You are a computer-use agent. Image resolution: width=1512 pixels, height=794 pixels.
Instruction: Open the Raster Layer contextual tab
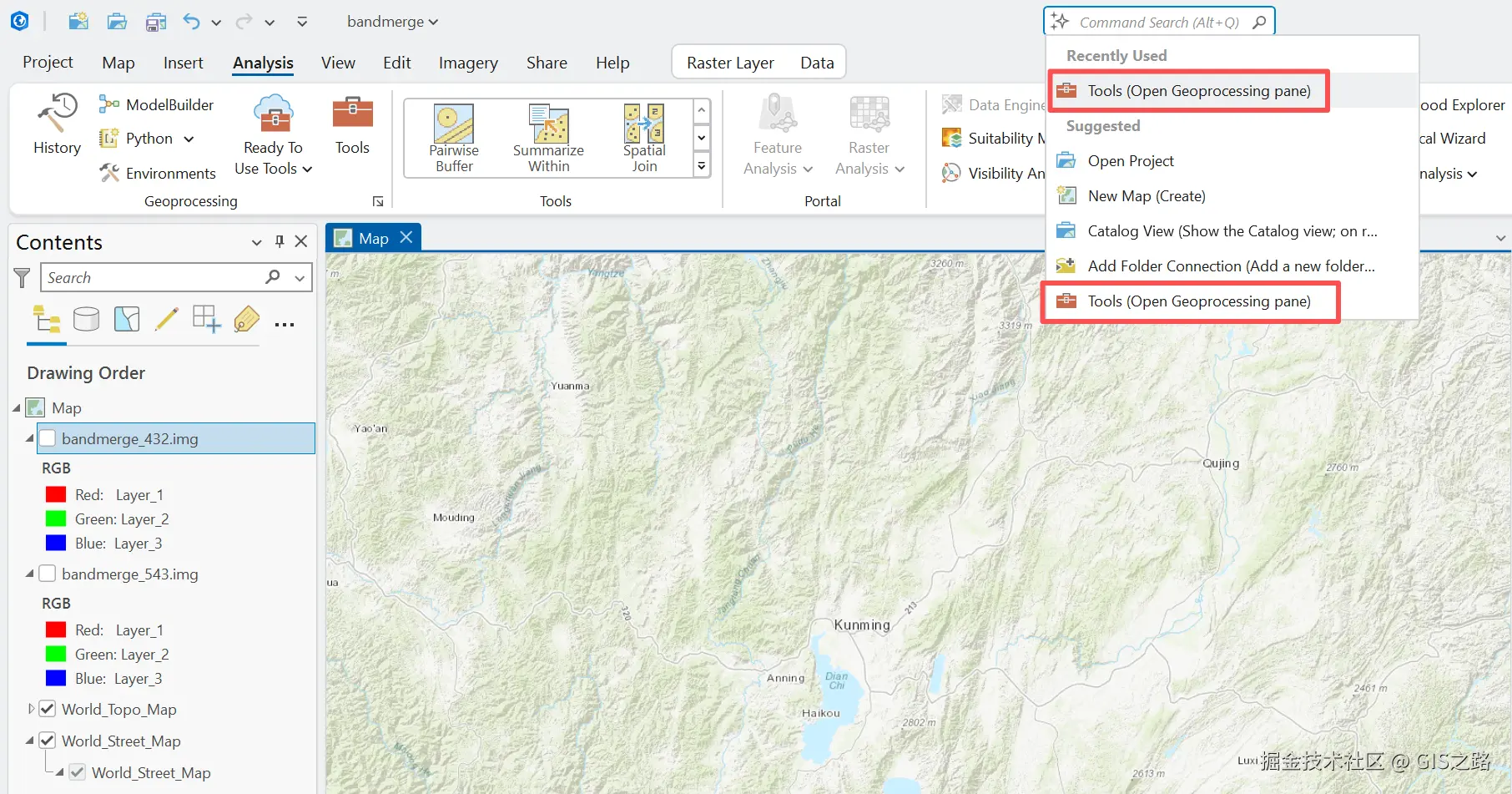point(730,63)
